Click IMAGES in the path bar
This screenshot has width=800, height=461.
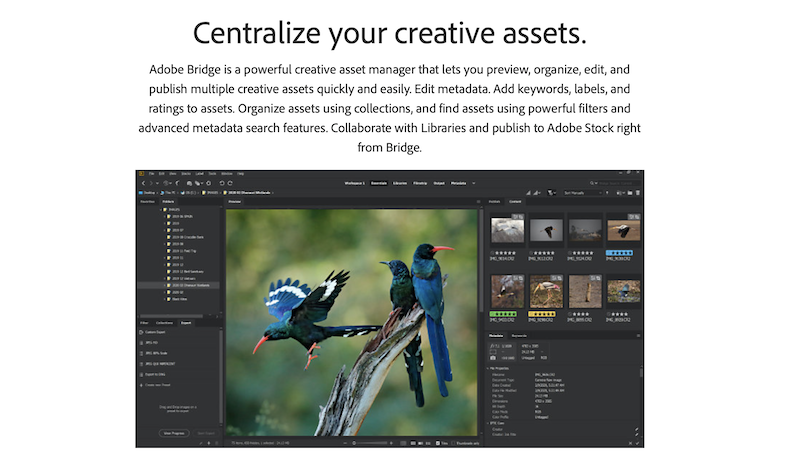213,193
